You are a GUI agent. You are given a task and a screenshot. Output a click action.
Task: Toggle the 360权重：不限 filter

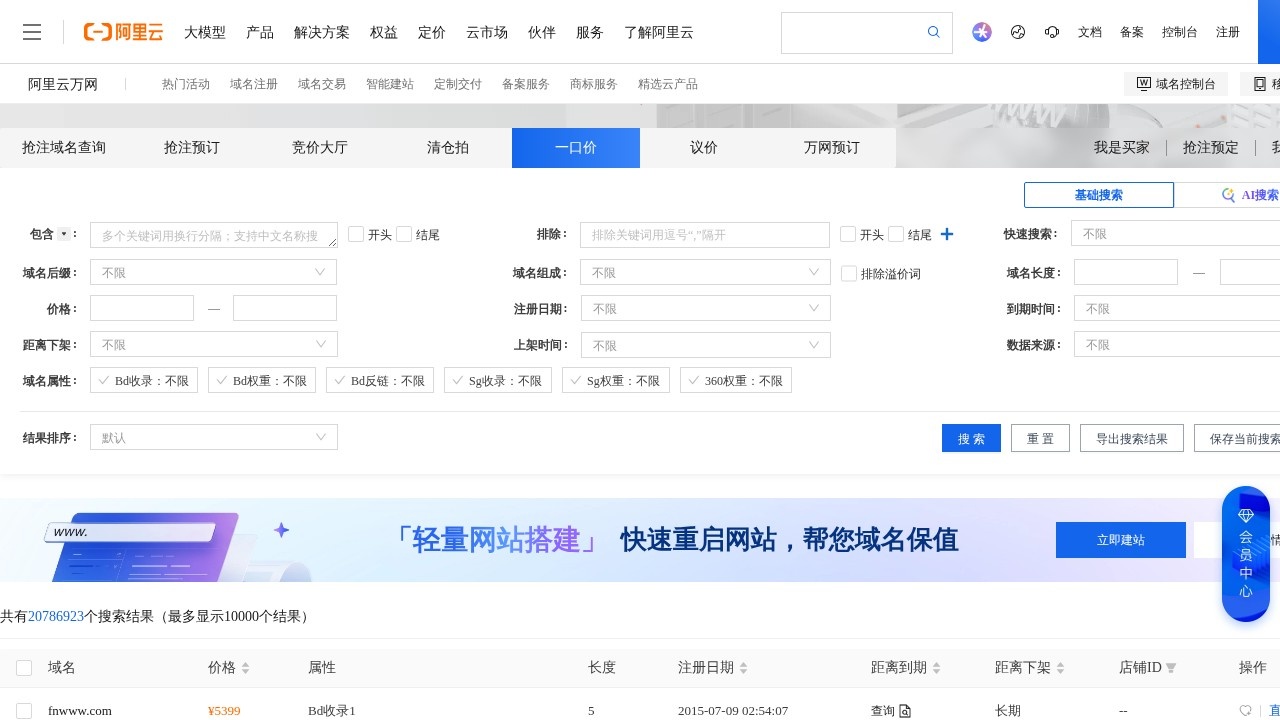pos(736,380)
